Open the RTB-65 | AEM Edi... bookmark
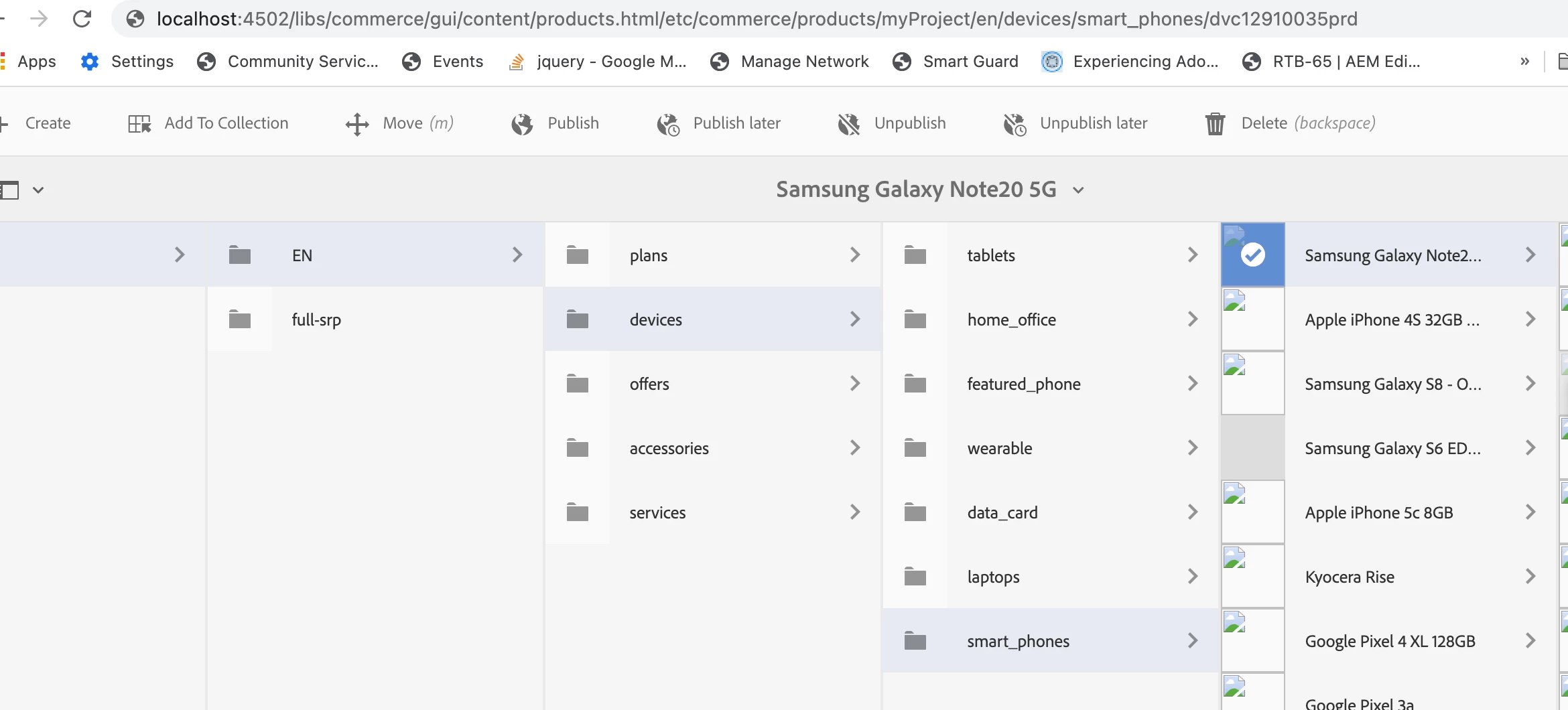The width and height of the screenshot is (1568, 710). [1331, 62]
